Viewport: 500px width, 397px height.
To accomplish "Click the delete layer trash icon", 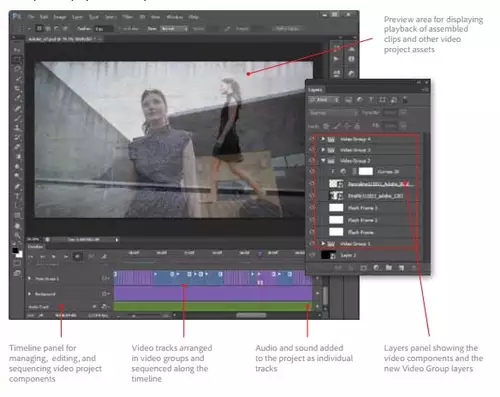I will click(414, 267).
